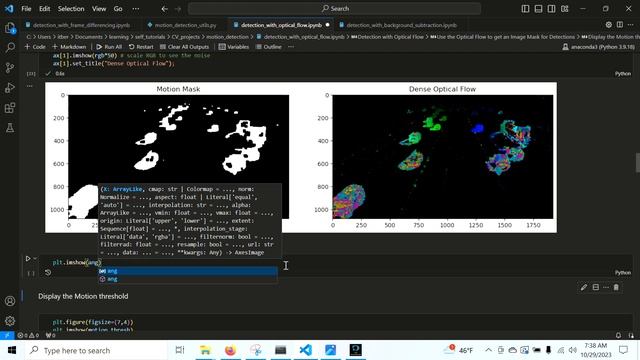Click the 'Display the Motion threshold' markdown text
This screenshot has height=360, width=640.
[83, 296]
